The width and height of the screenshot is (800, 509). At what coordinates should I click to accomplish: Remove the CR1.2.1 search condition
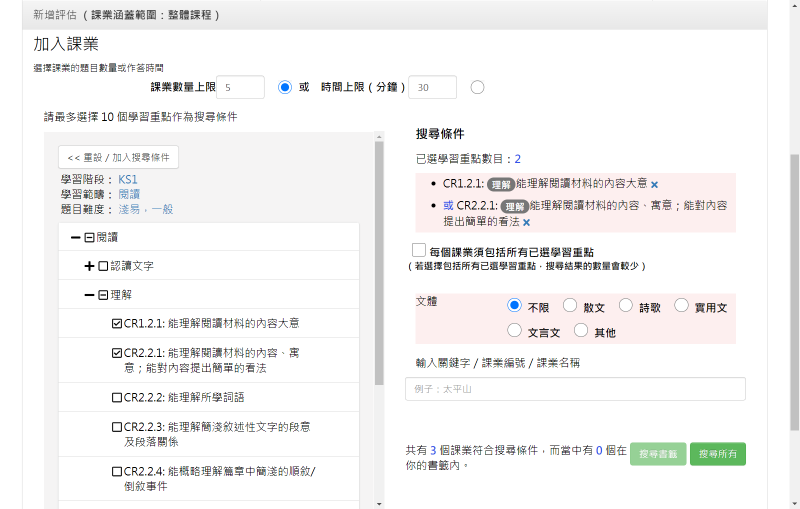tap(654, 185)
